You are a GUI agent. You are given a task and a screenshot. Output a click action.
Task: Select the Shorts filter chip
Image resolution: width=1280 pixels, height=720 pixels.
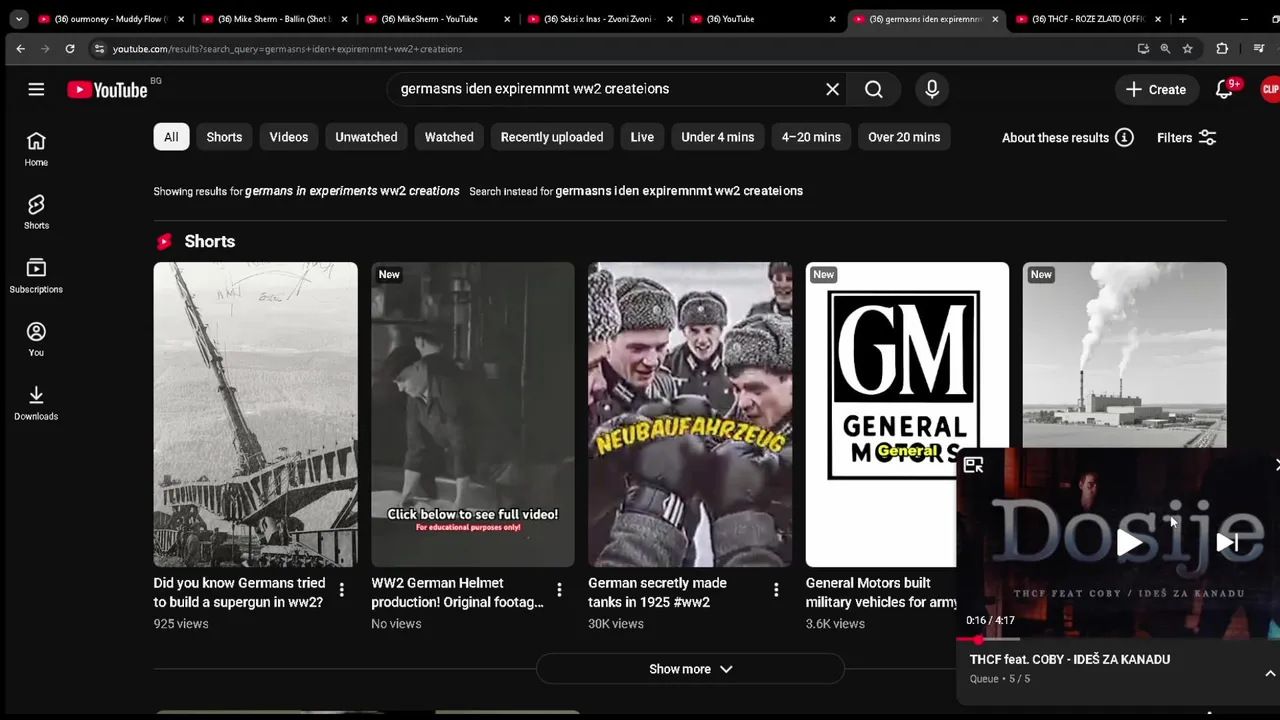tap(224, 137)
